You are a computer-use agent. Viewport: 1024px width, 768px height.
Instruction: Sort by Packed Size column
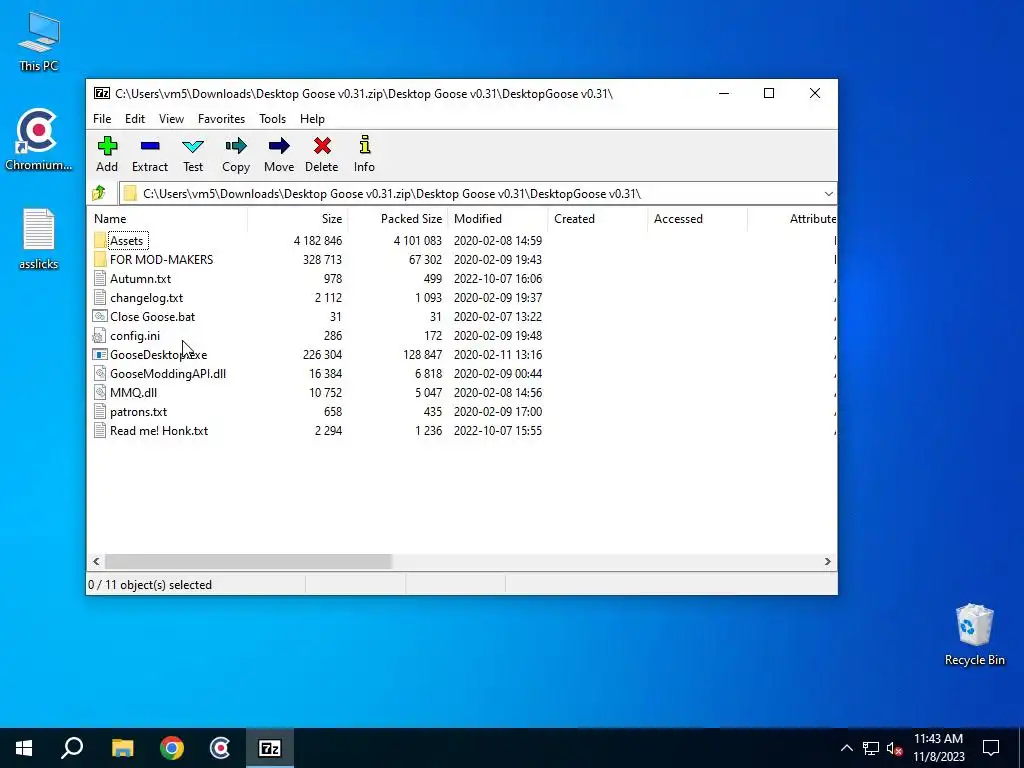coord(398,219)
